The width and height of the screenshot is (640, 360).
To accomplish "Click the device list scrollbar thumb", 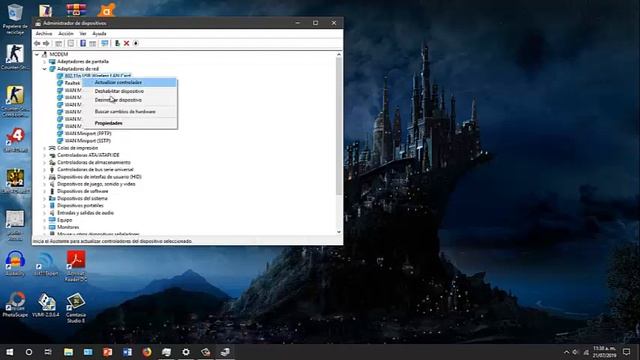I will pos(339,126).
